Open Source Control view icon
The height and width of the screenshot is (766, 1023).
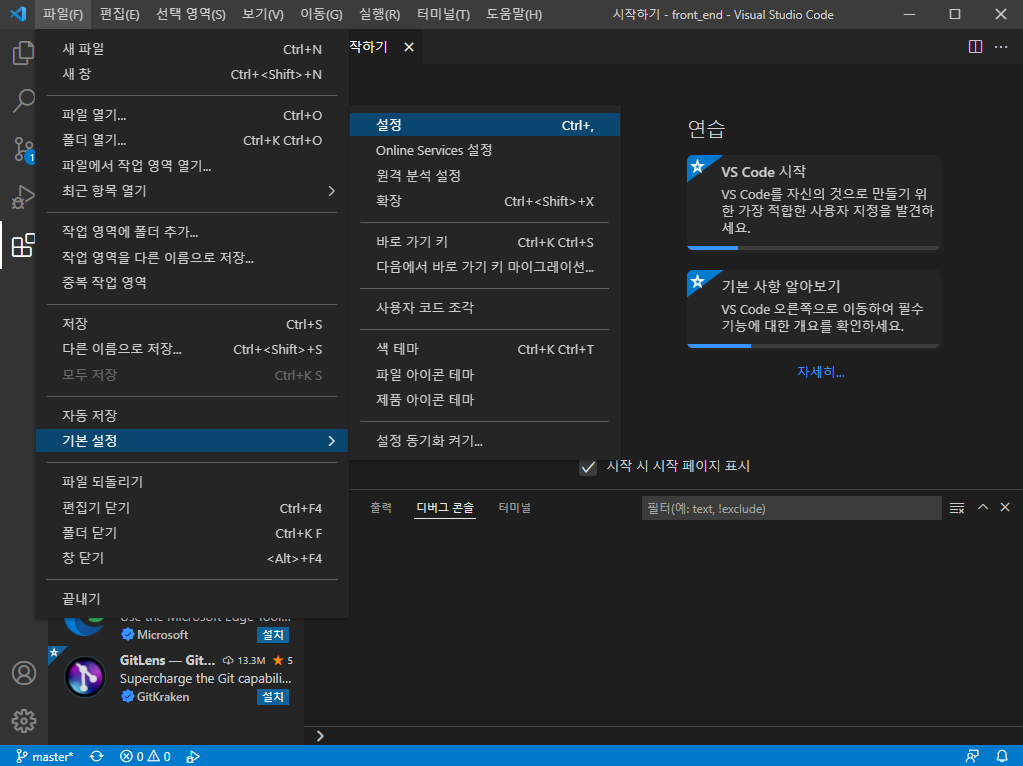[x=23, y=149]
